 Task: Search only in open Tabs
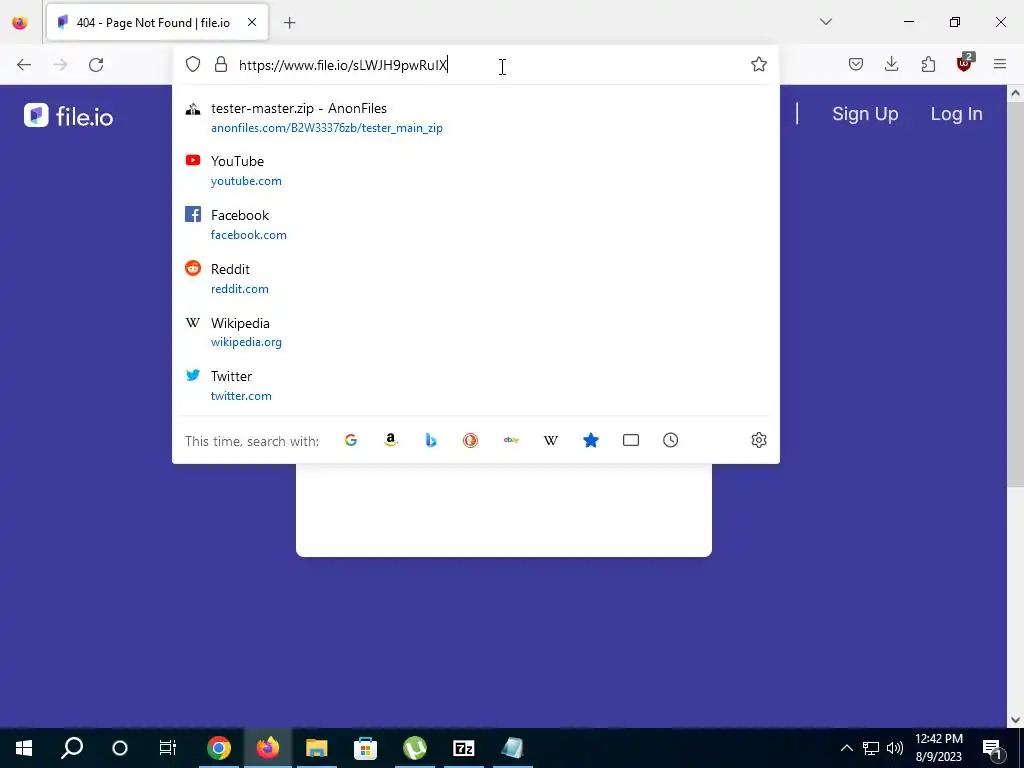pyautogui.click(x=631, y=440)
